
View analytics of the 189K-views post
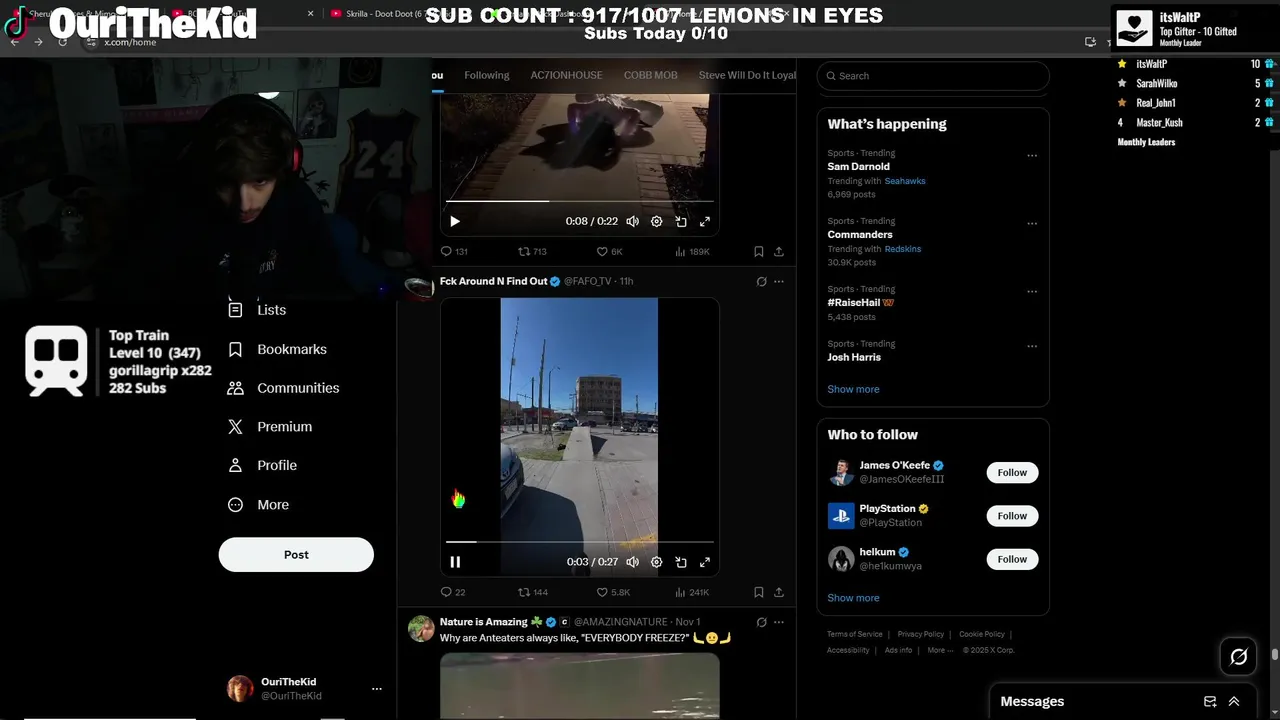(692, 251)
